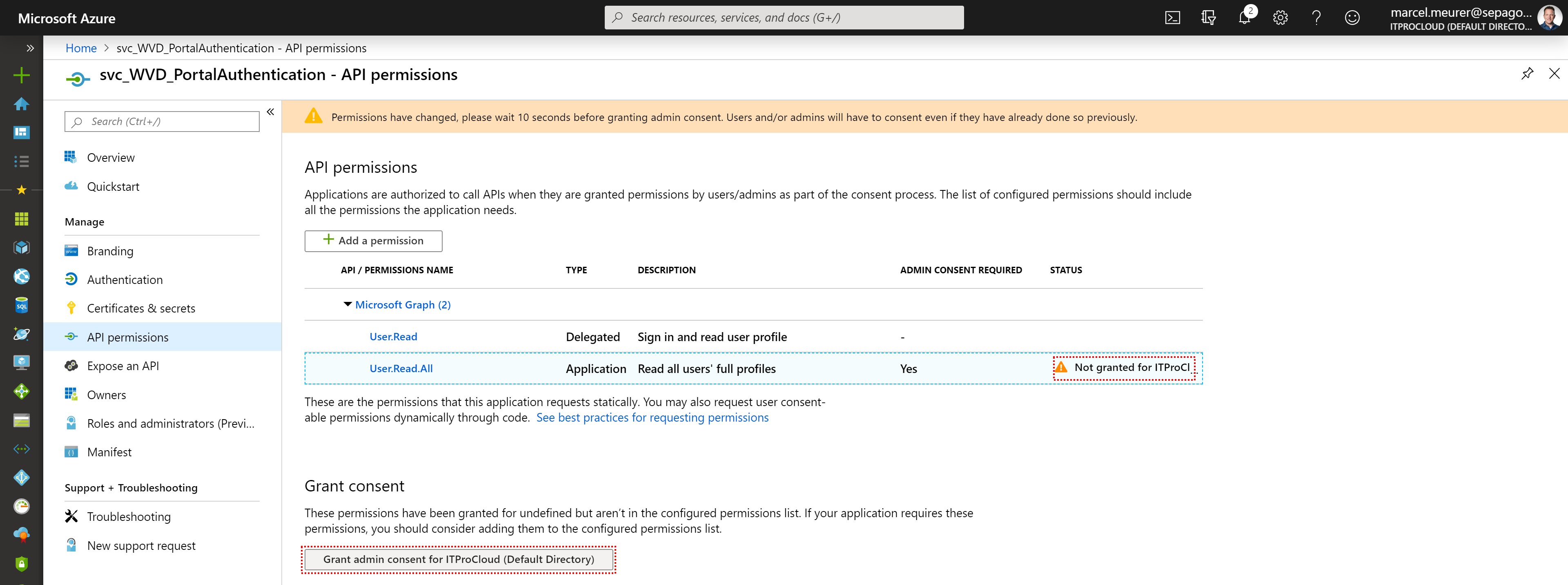Collapse the Microsoft Graph permission group
This screenshot has height=585, width=1568.
[x=347, y=304]
